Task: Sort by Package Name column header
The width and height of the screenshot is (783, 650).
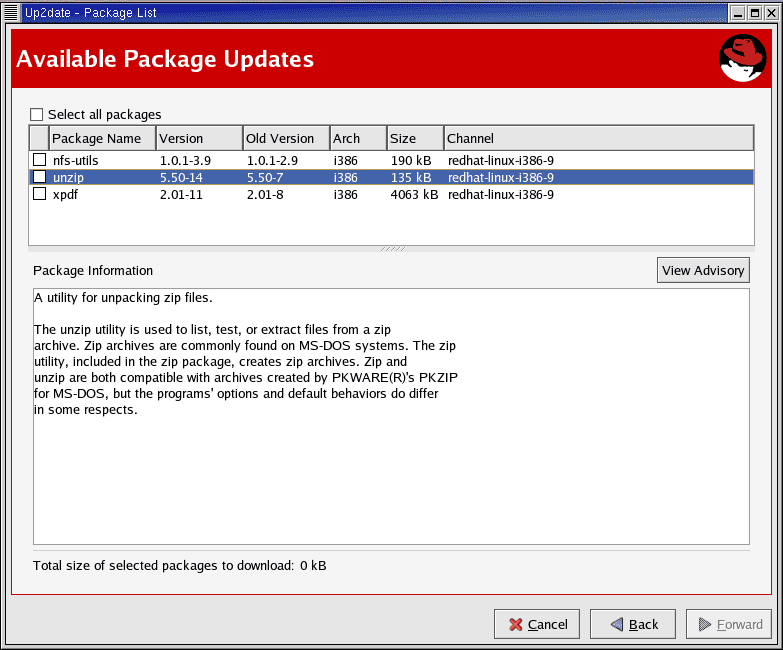Action: [102, 138]
